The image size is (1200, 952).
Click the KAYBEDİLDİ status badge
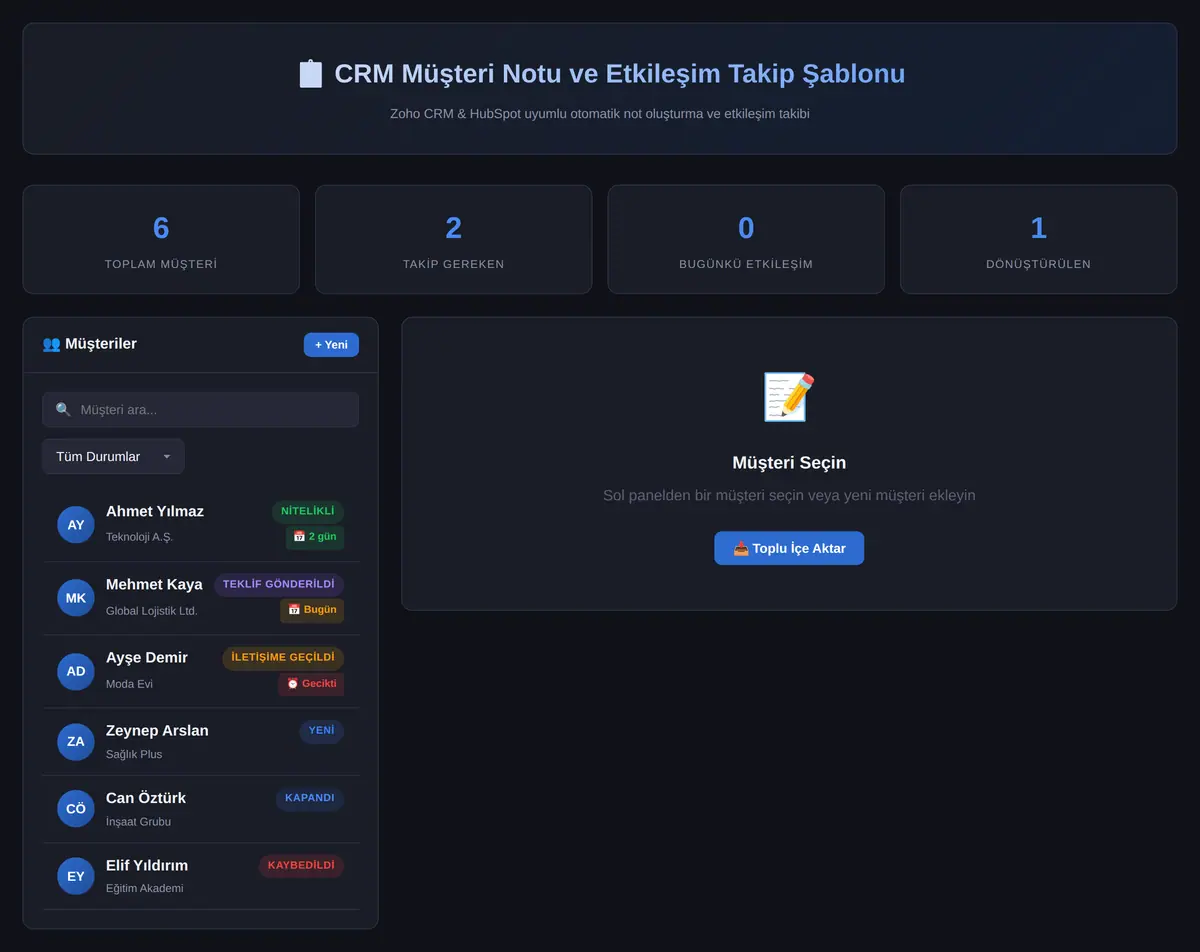tap(301, 866)
